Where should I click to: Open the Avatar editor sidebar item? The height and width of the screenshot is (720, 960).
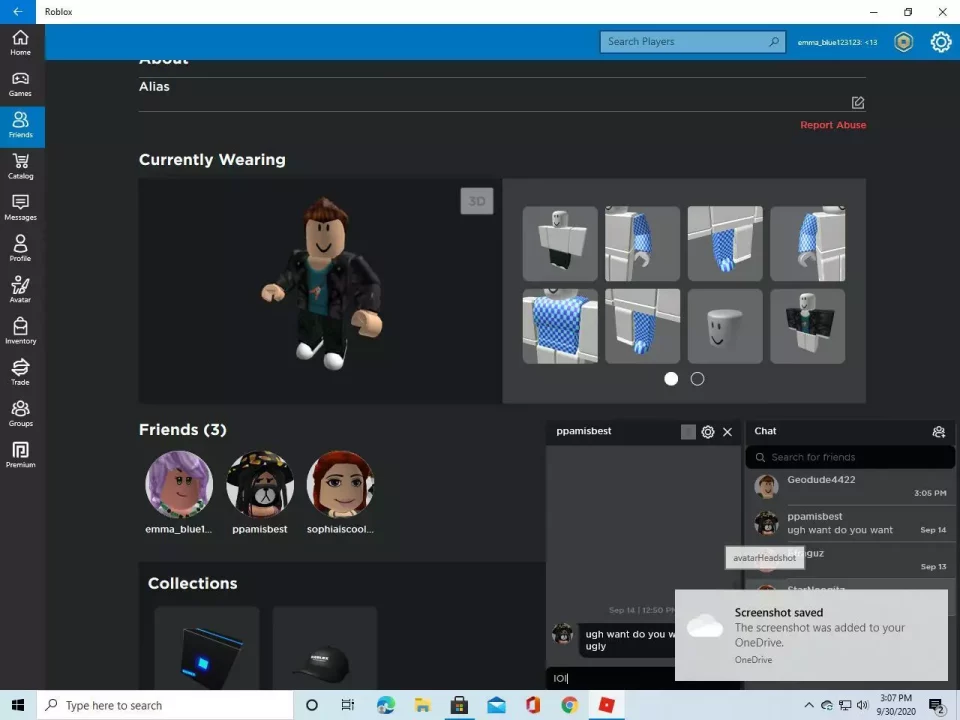pos(20,290)
